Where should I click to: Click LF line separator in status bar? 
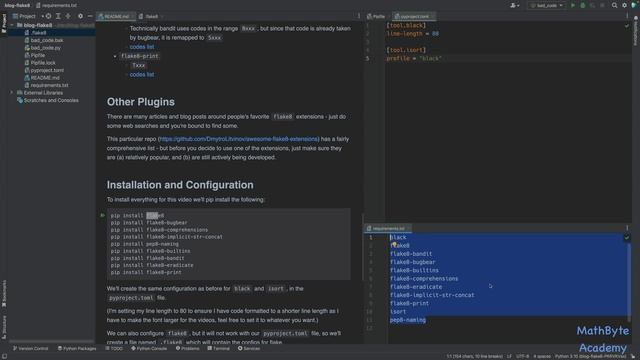pos(509,356)
